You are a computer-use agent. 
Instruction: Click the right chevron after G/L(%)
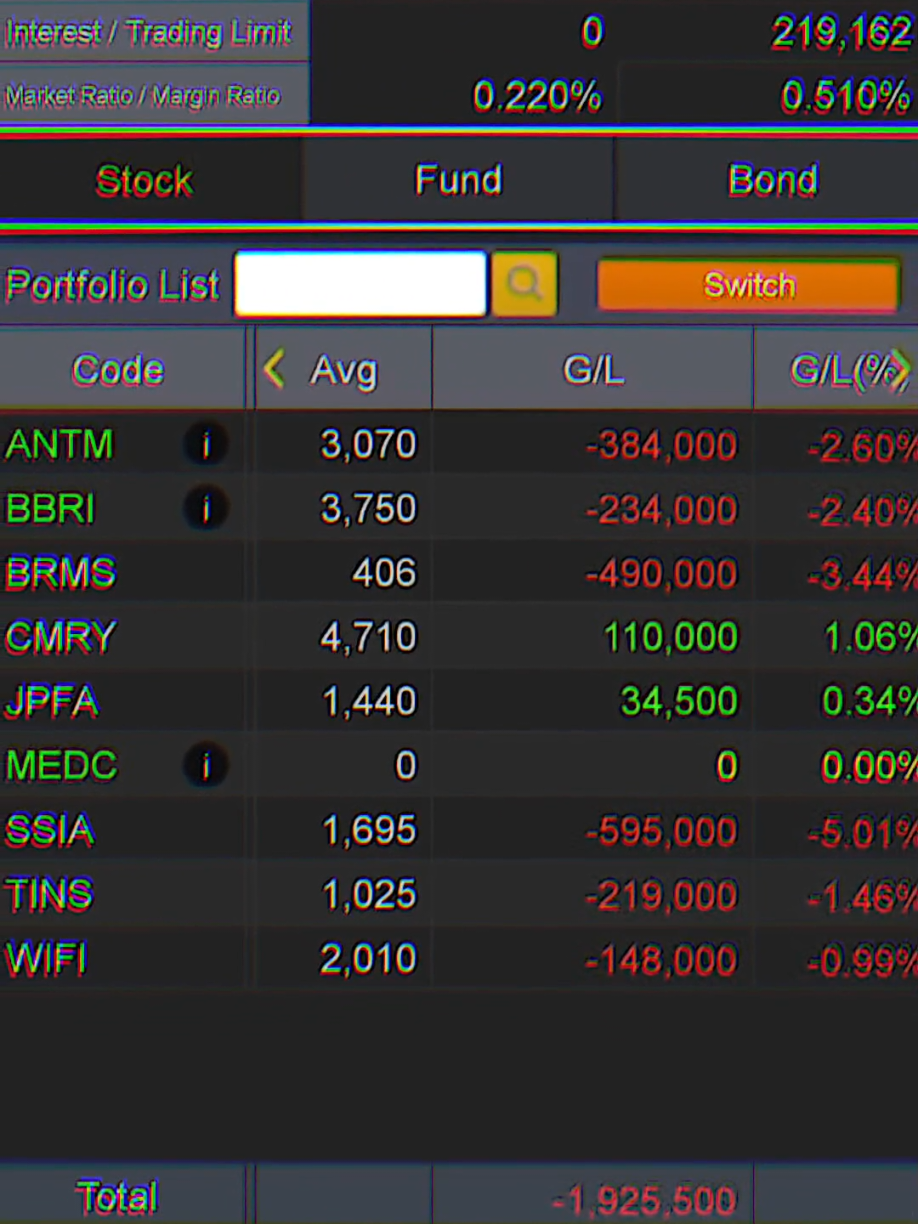pos(901,369)
